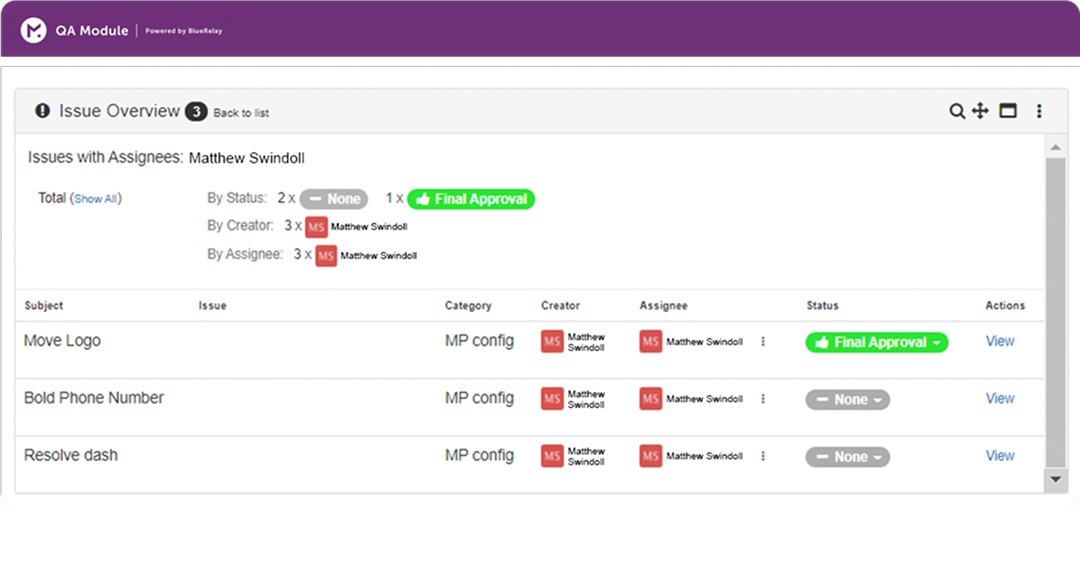Click MS avatar in By Assignee summary
Image resolution: width=1080 pixels, height=569 pixels.
326,256
